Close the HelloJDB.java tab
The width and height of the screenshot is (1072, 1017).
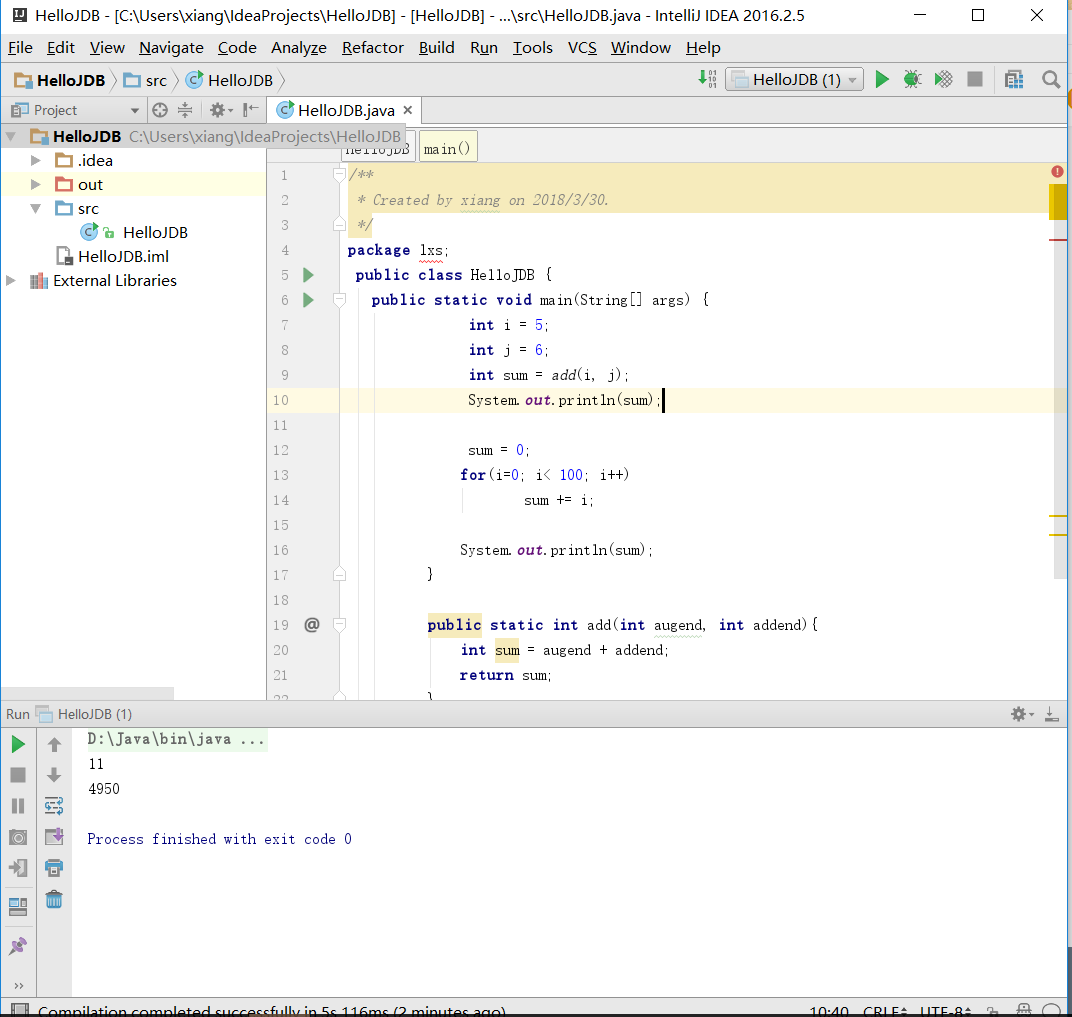tap(407, 110)
